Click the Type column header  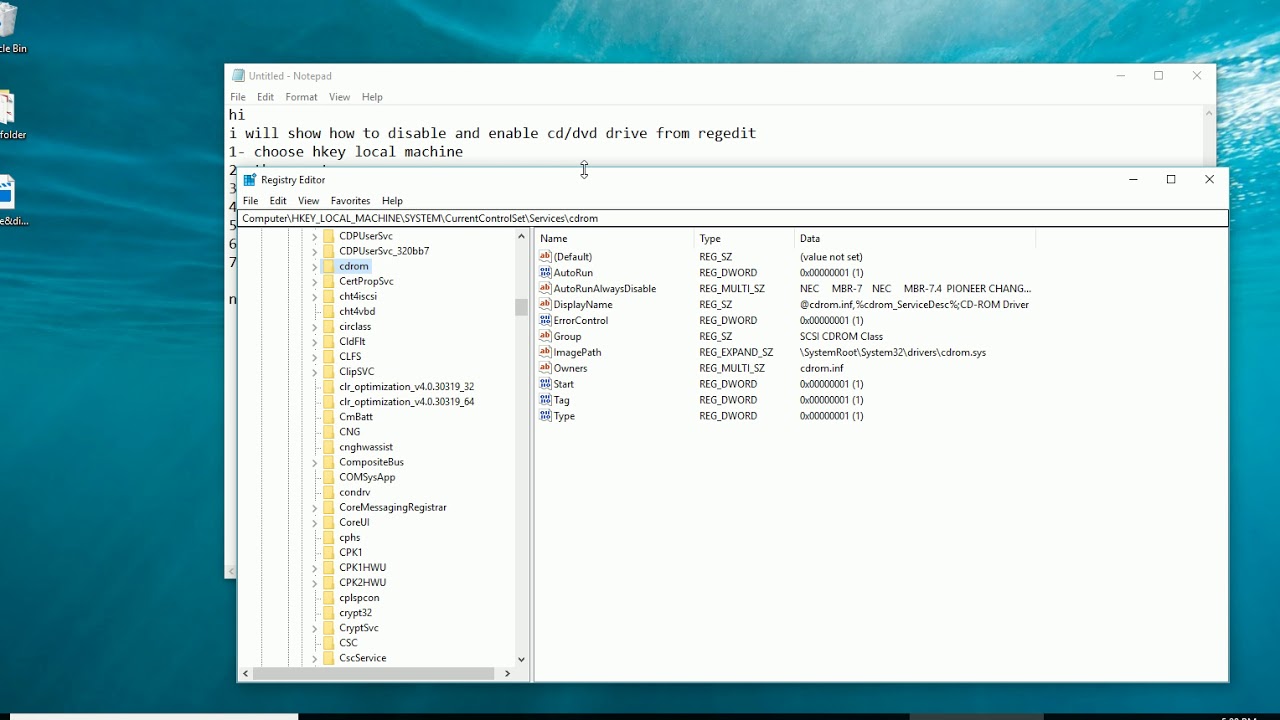pos(744,238)
